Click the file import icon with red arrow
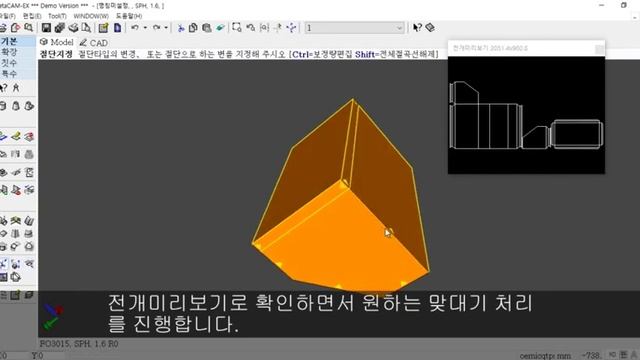Image resolution: width=640 pixels, height=360 pixels. (x=16, y=28)
